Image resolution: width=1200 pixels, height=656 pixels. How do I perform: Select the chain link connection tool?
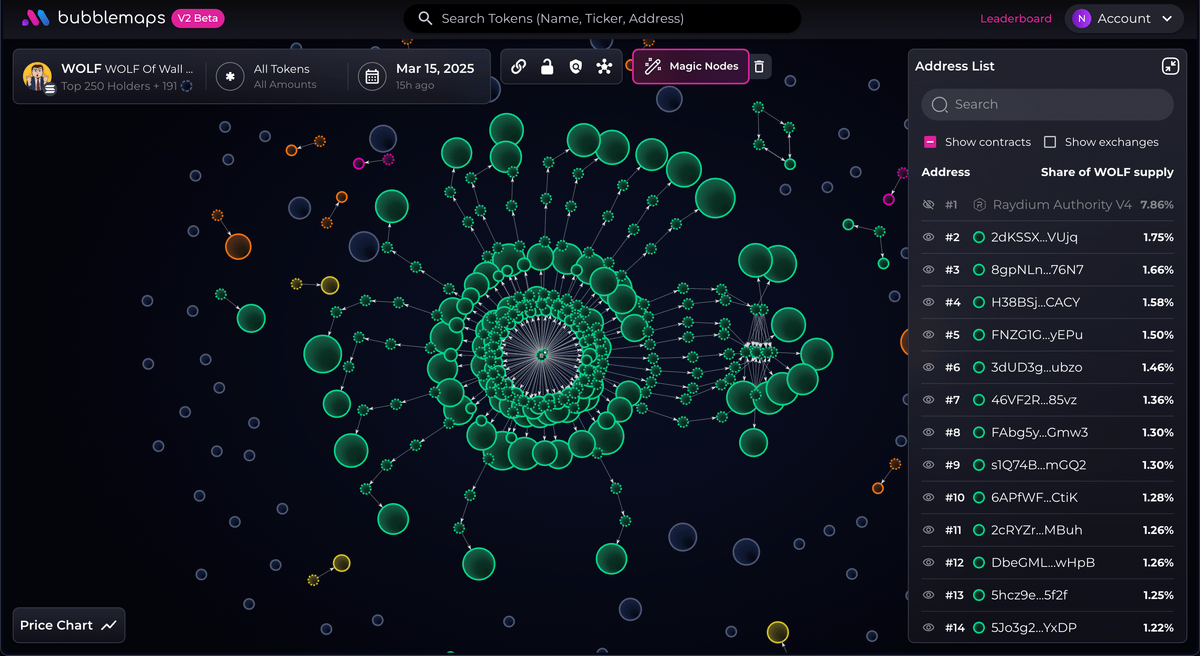(x=518, y=66)
